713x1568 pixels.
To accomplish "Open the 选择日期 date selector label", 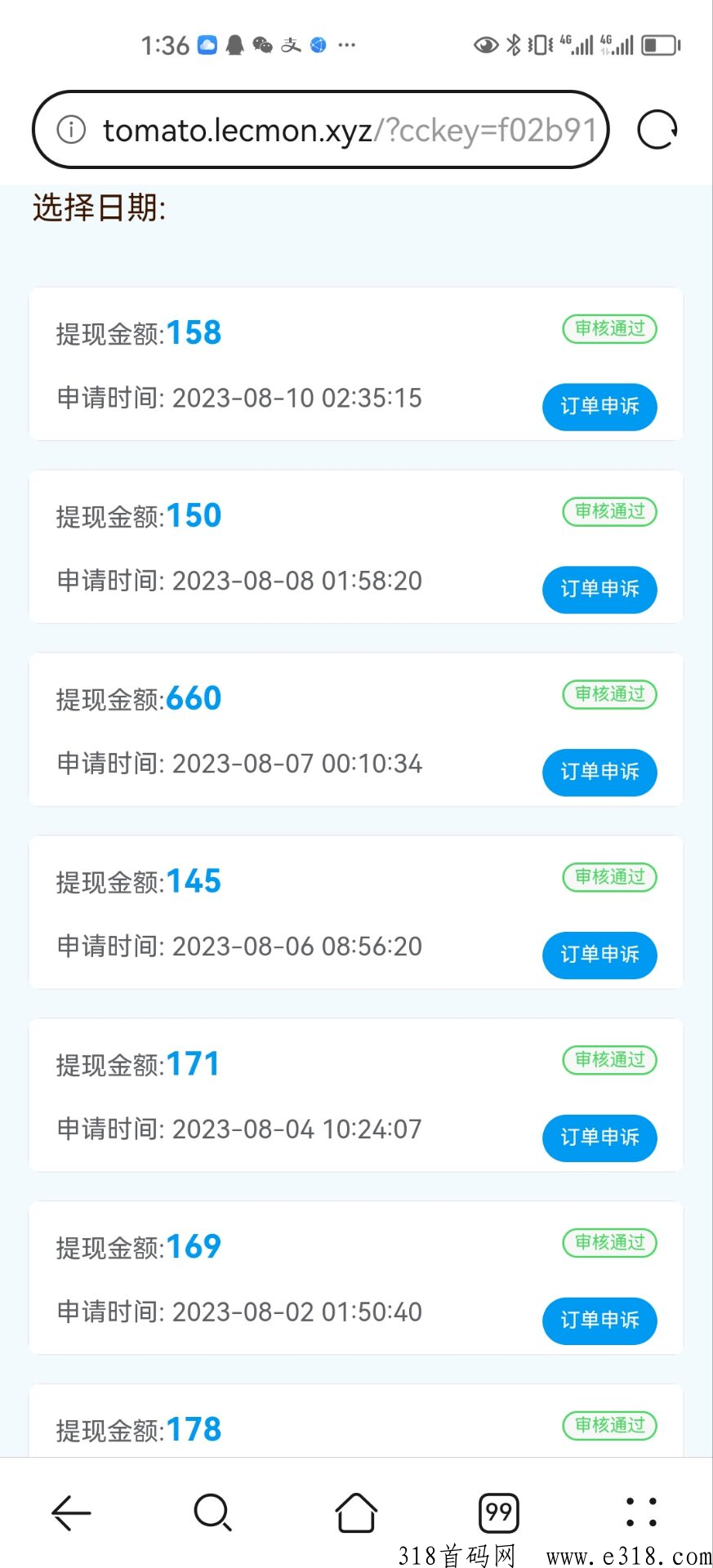I will click(99, 208).
